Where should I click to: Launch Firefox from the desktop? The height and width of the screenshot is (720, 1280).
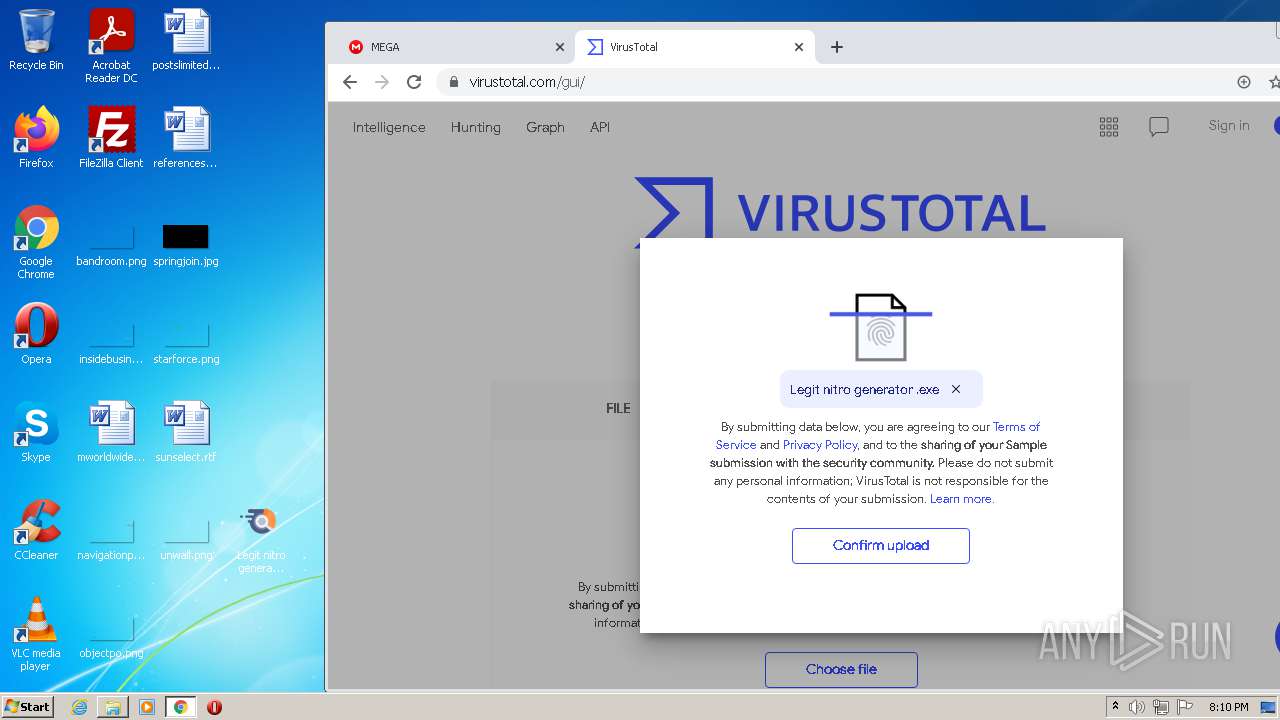pyautogui.click(x=36, y=138)
